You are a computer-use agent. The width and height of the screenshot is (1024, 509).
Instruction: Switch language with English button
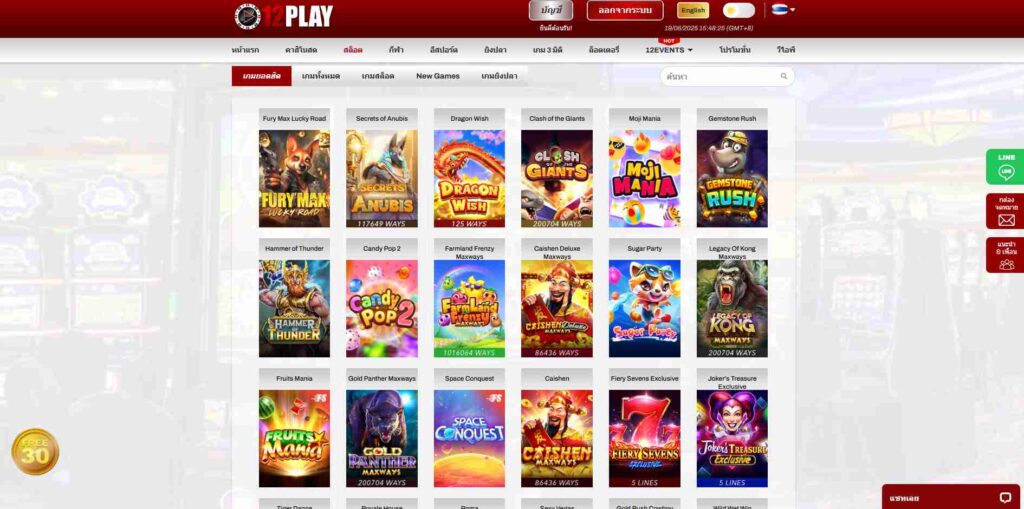coord(693,10)
